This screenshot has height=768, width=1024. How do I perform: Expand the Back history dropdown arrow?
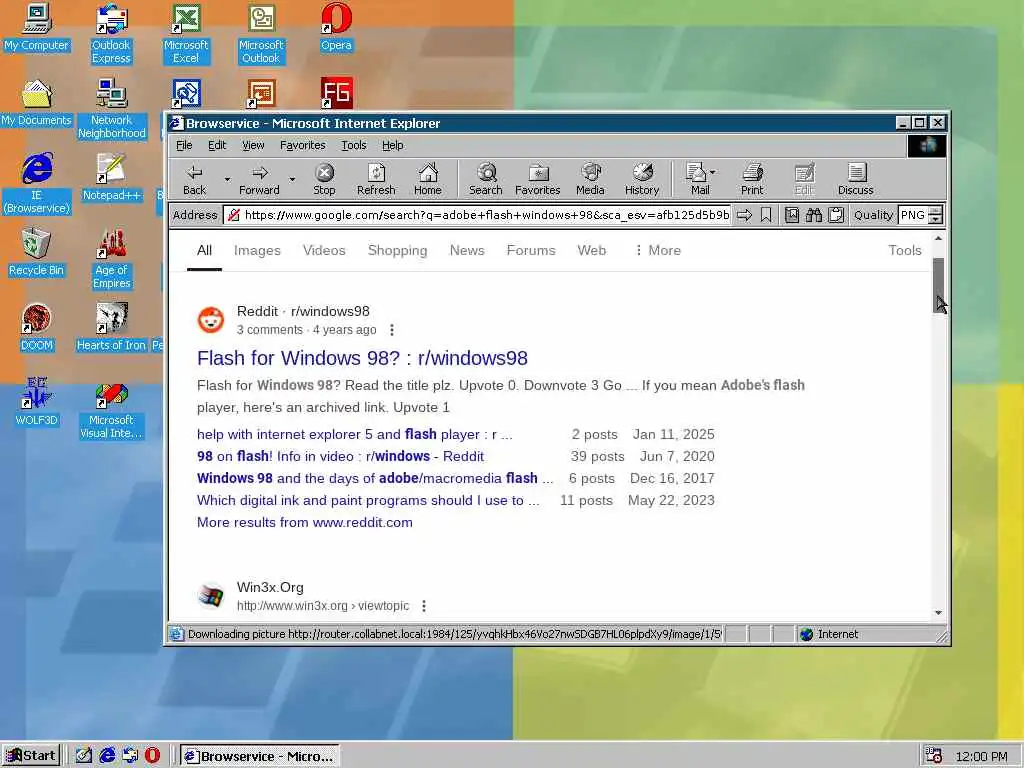coord(227,180)
